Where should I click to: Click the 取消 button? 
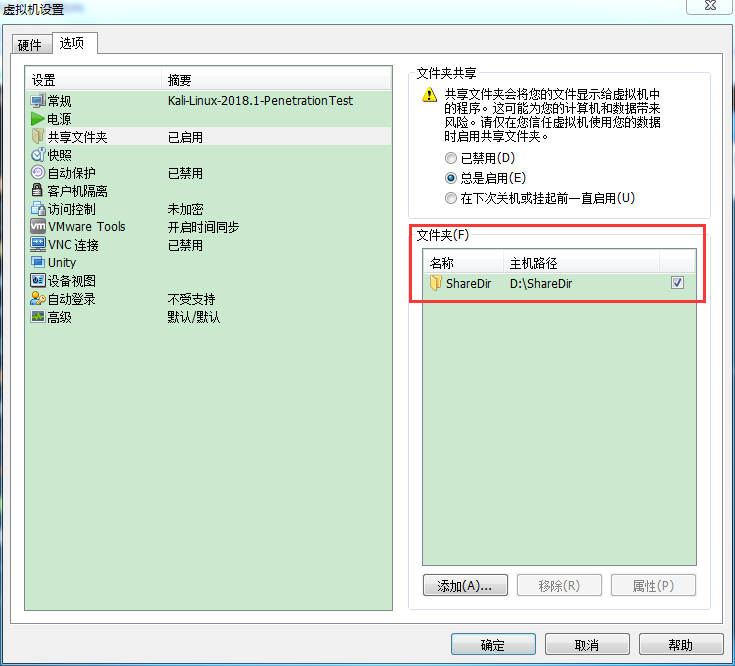[x=586, y=645]
